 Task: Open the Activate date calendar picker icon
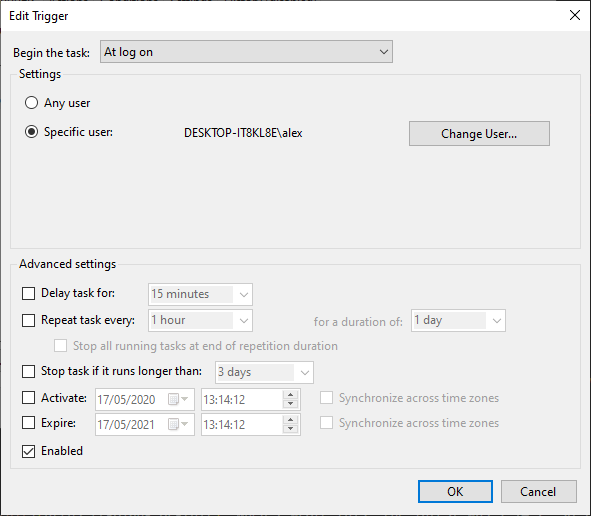tap(178, 399)
